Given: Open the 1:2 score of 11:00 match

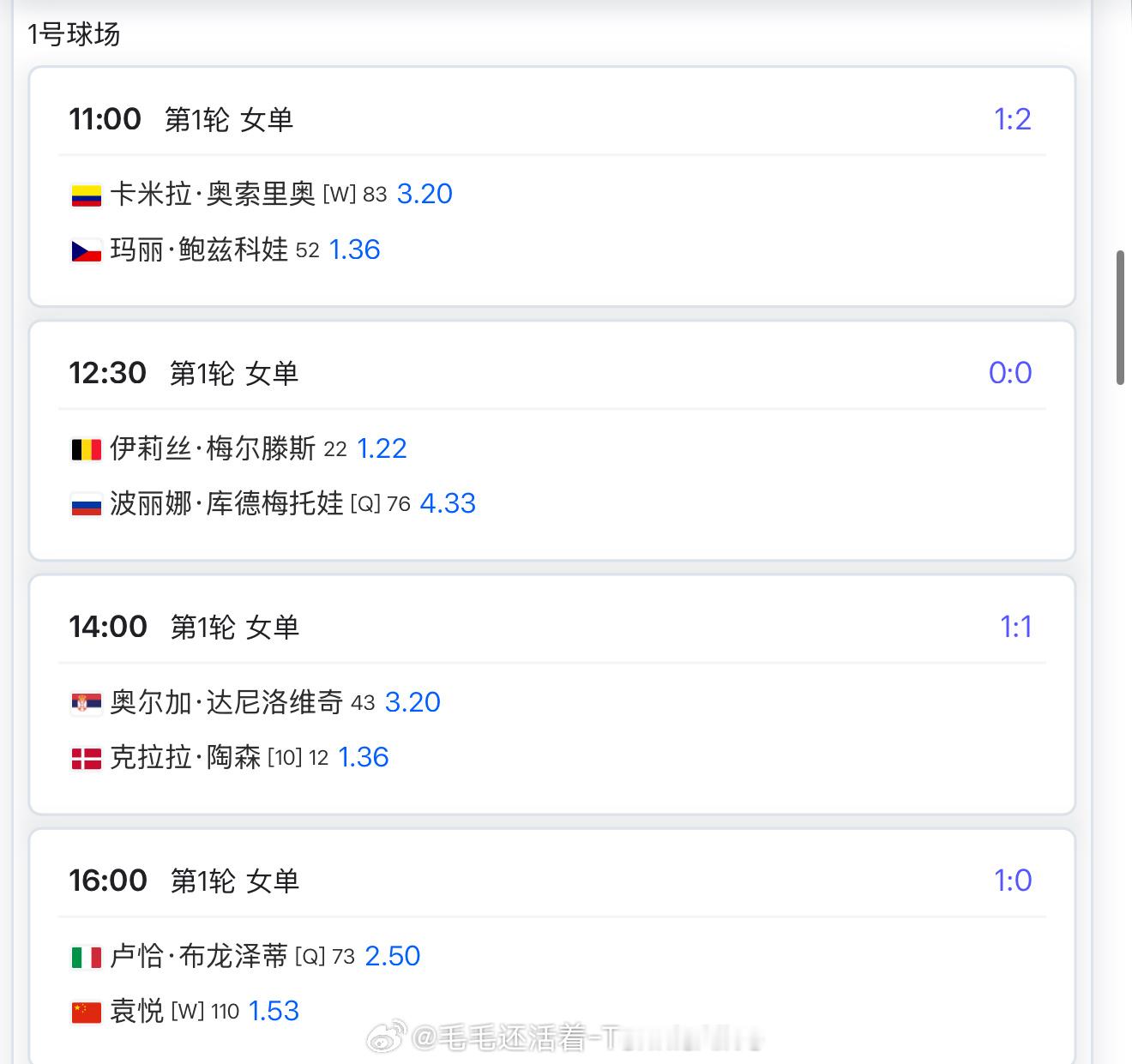Looking at the screenshot, I should point(1012,119).
